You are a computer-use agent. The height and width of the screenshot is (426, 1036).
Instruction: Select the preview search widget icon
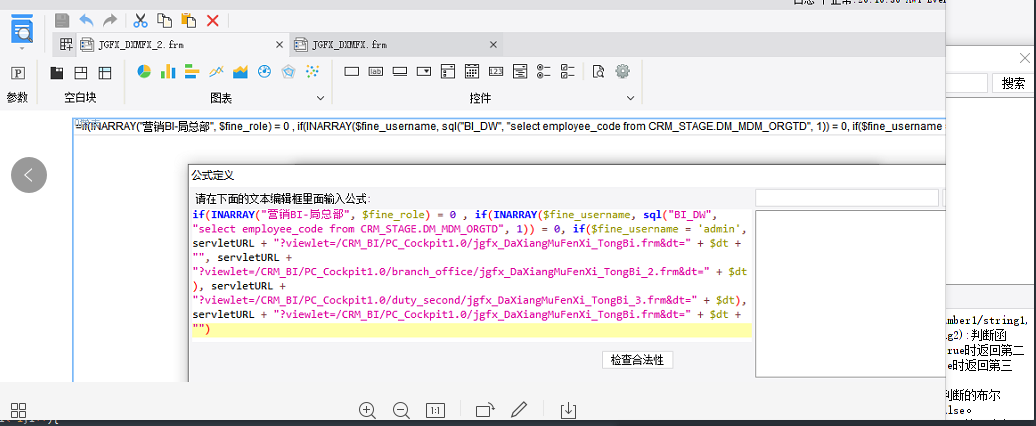599,71
